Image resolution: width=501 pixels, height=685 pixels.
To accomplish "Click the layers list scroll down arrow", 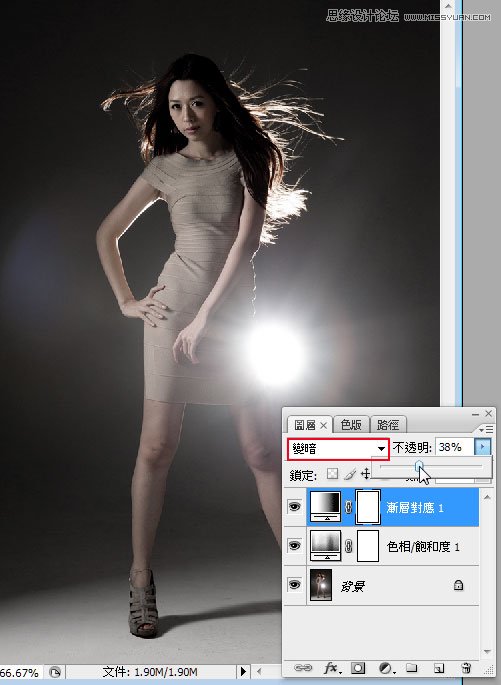I will [487, 652].
